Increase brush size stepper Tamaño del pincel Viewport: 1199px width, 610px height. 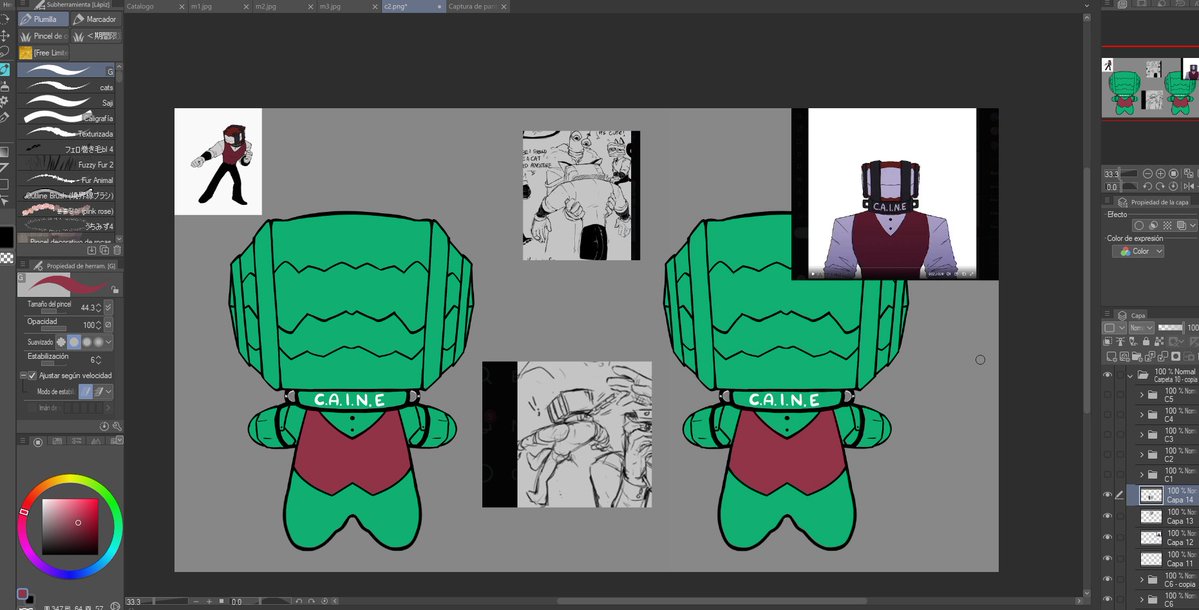99,305
